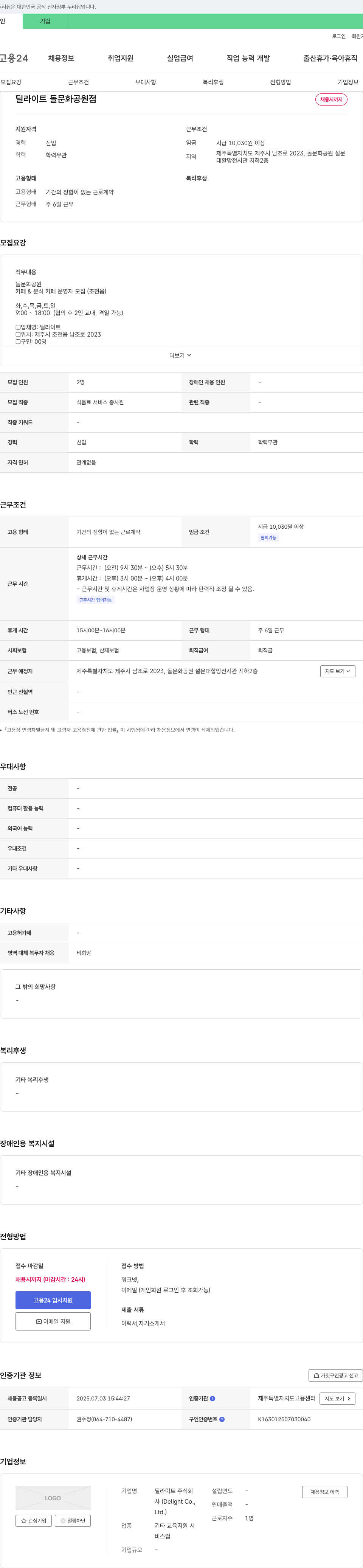363x1568 pixels.
Task: Click the 이메일 지원 button
Action: tap(53, 1321)
